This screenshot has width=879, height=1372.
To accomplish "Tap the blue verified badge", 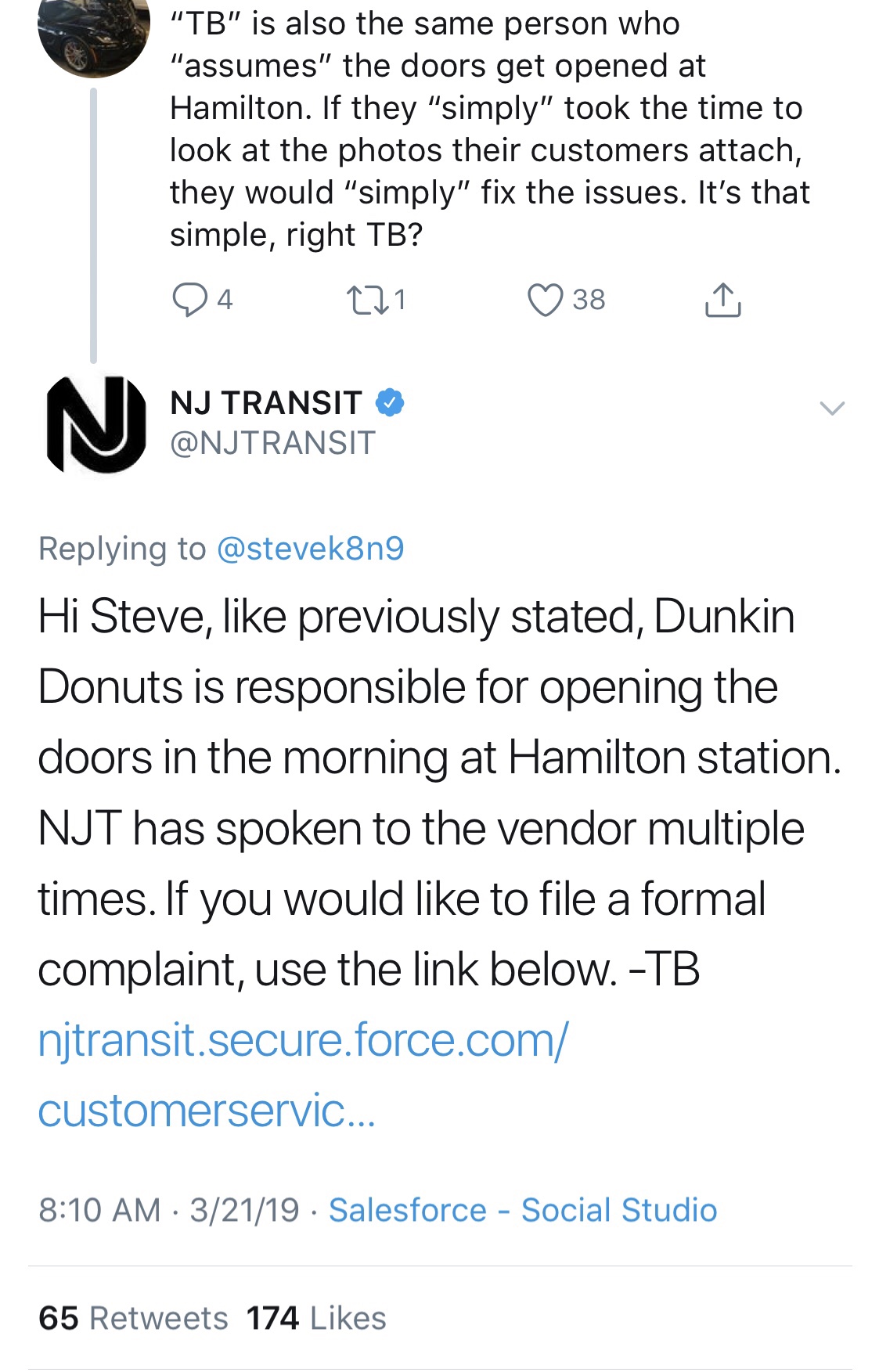I will tap(390, 402).
